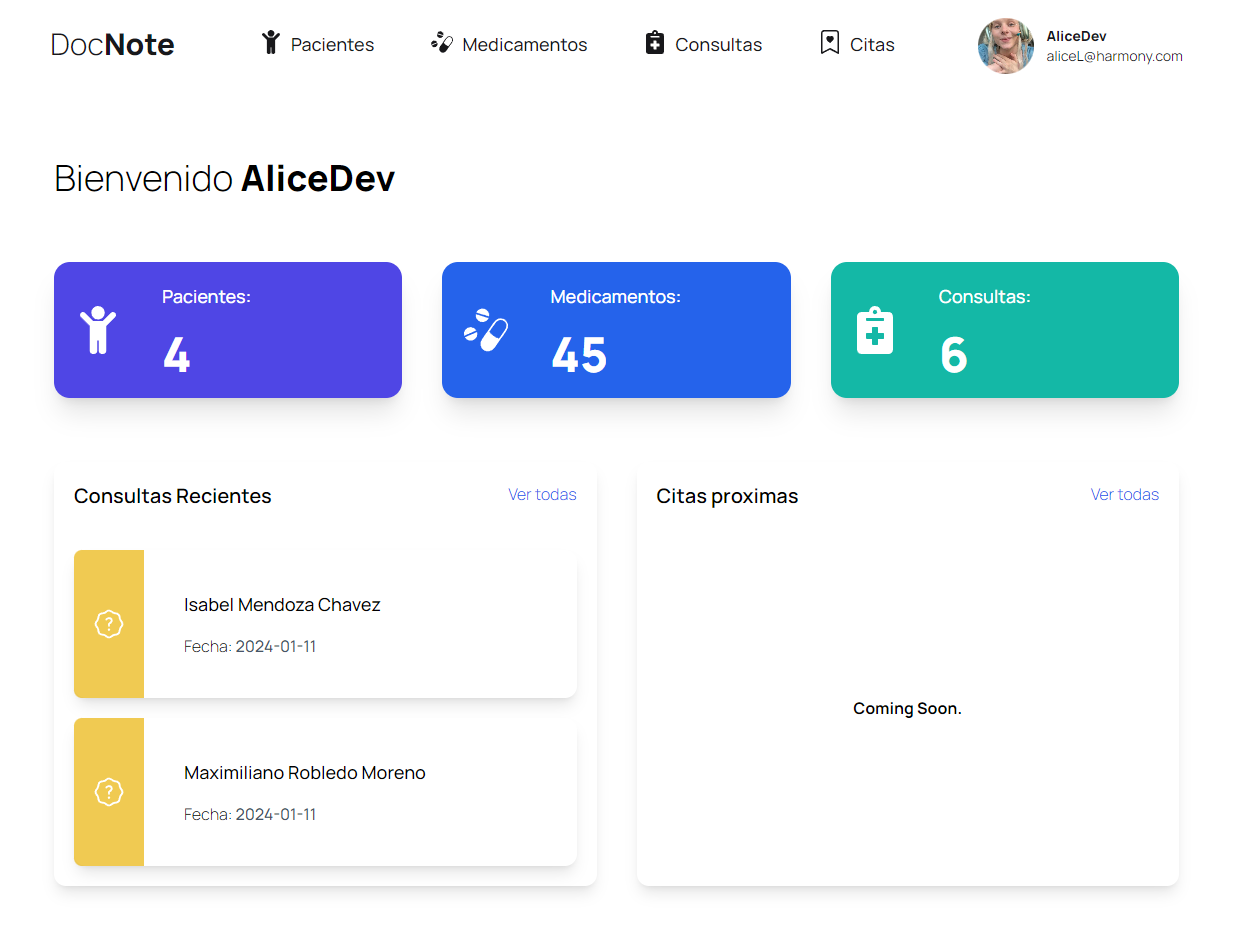
Task: Click Ver todas in Citas proximas
Action: coord(1124,495)
